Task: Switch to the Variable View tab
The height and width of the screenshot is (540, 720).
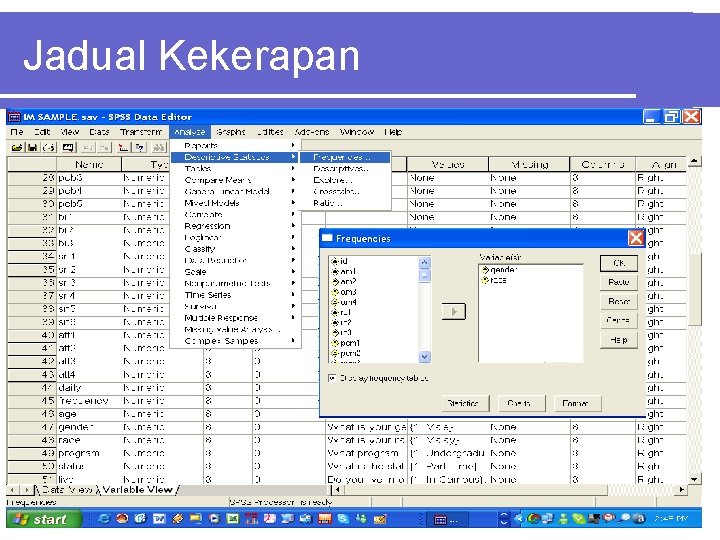Action: pyautogui.click(x=138, y=490)
